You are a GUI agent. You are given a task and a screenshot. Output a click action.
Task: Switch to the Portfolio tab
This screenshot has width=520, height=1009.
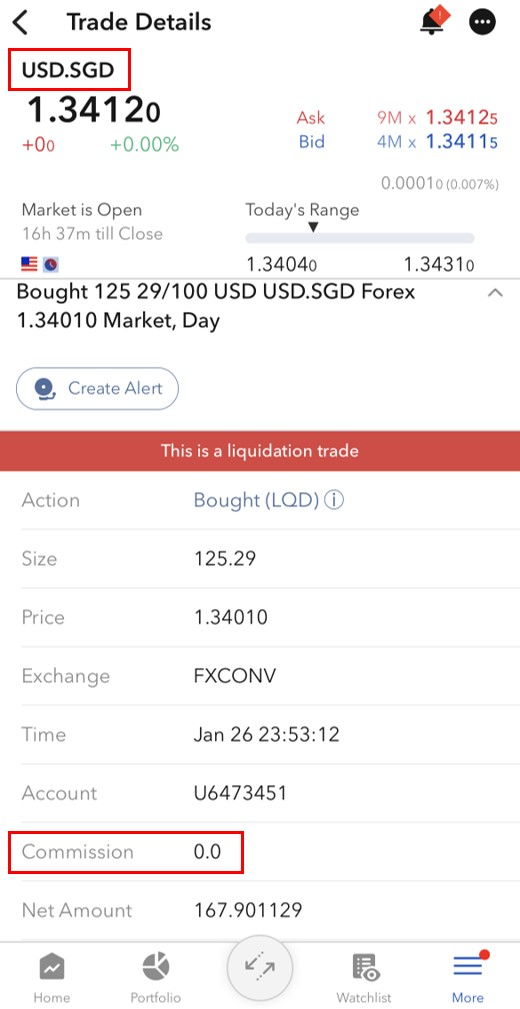pos(155,979)
